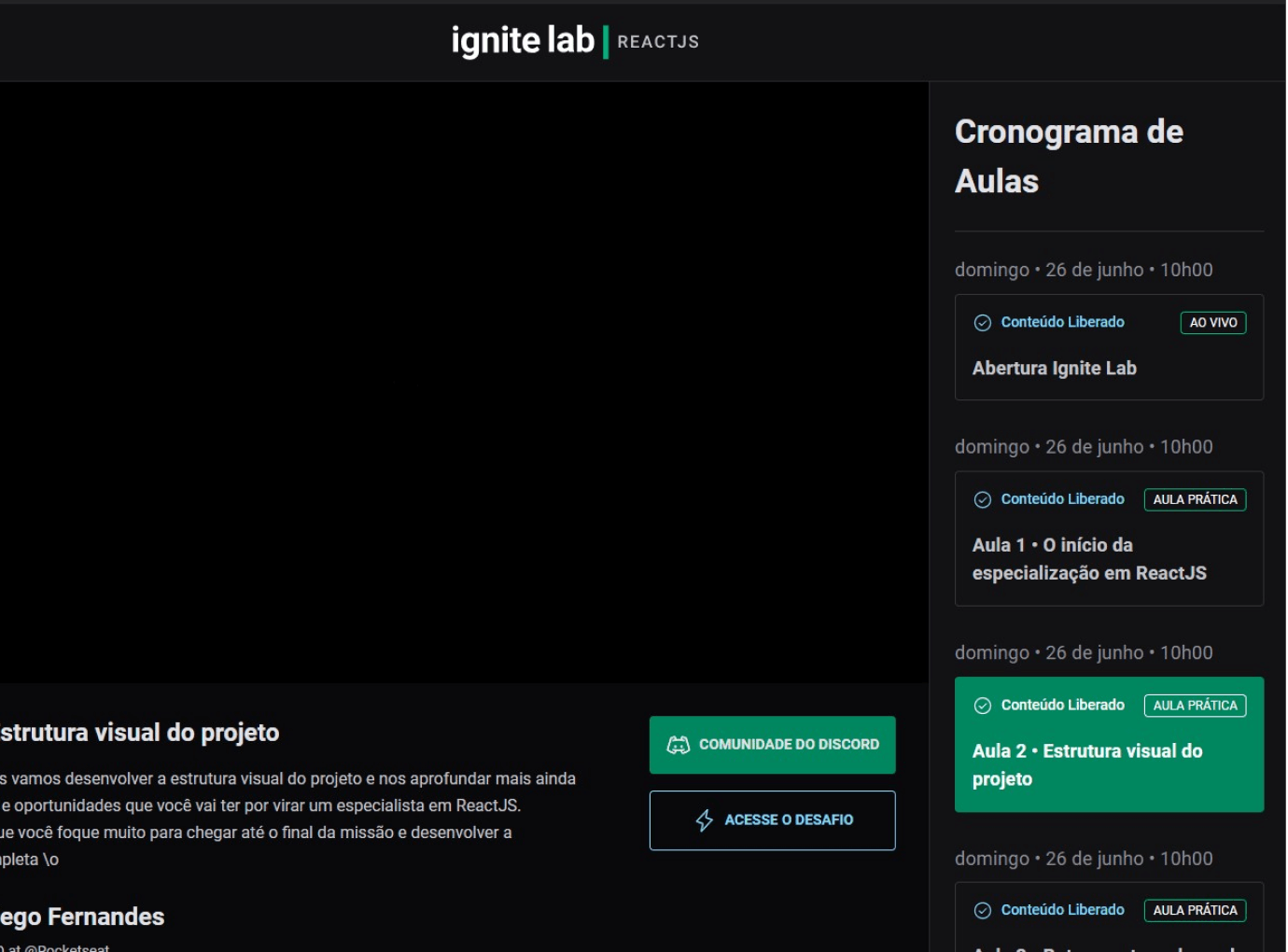This screenshot has width=1288, height=952.
Task: Click the AO VIVO badge
Action: pyautogui.click(x=1213, y=323)
